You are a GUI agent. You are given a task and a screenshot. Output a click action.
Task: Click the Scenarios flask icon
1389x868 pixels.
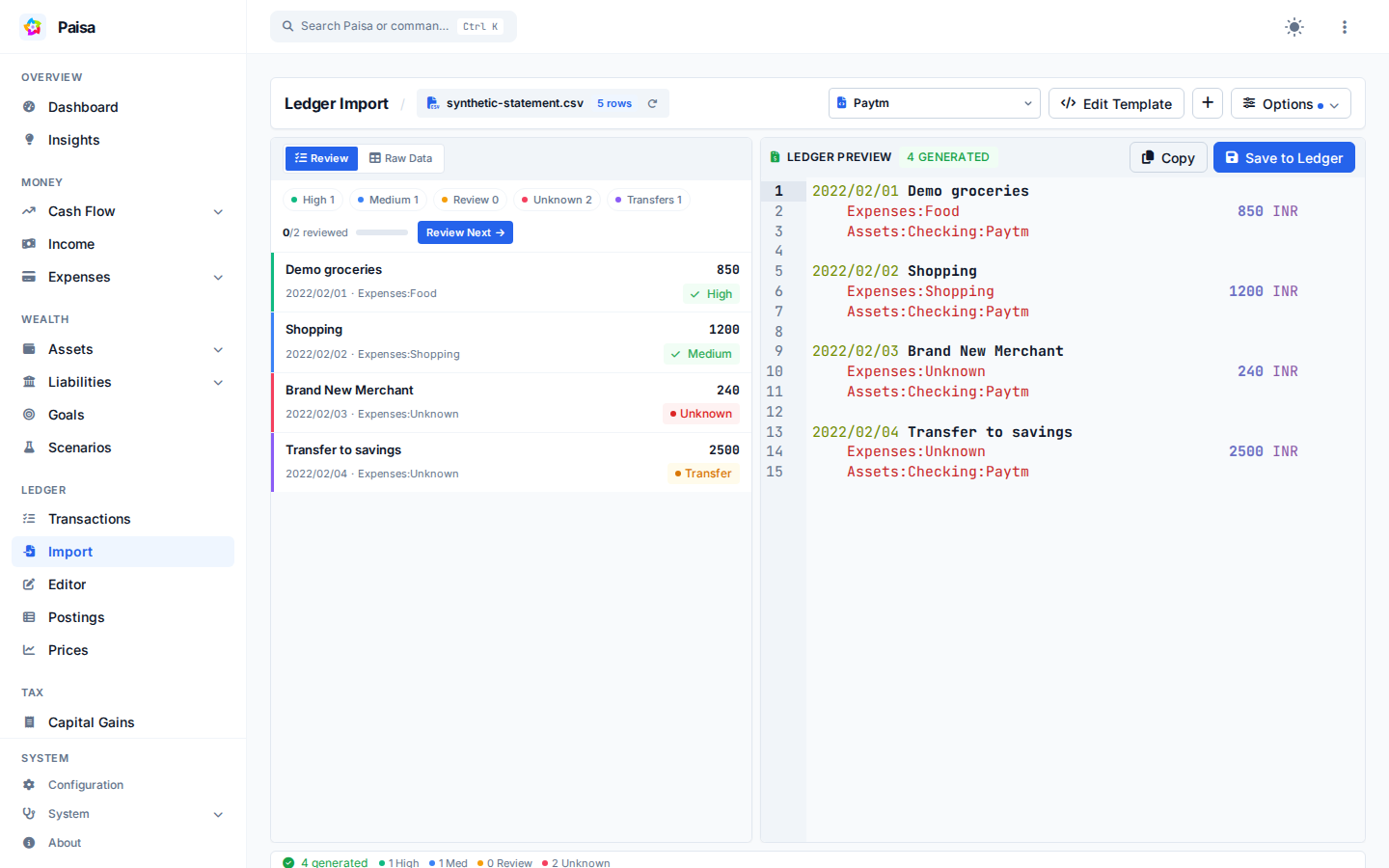[x=29, y=448]
